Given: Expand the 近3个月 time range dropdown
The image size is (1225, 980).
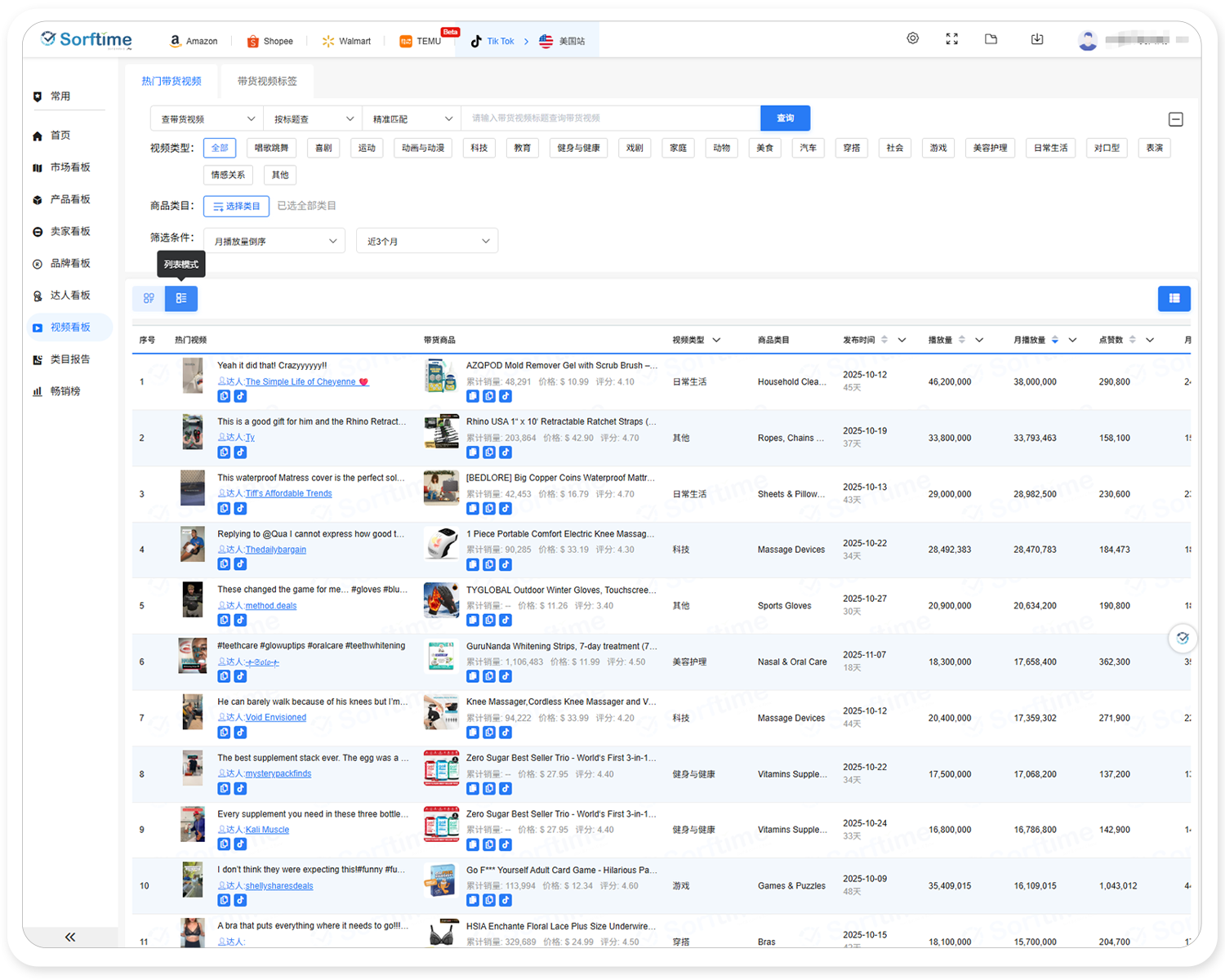Looking at the screenshot, I should pyautogui.click(x=427, y=241).
